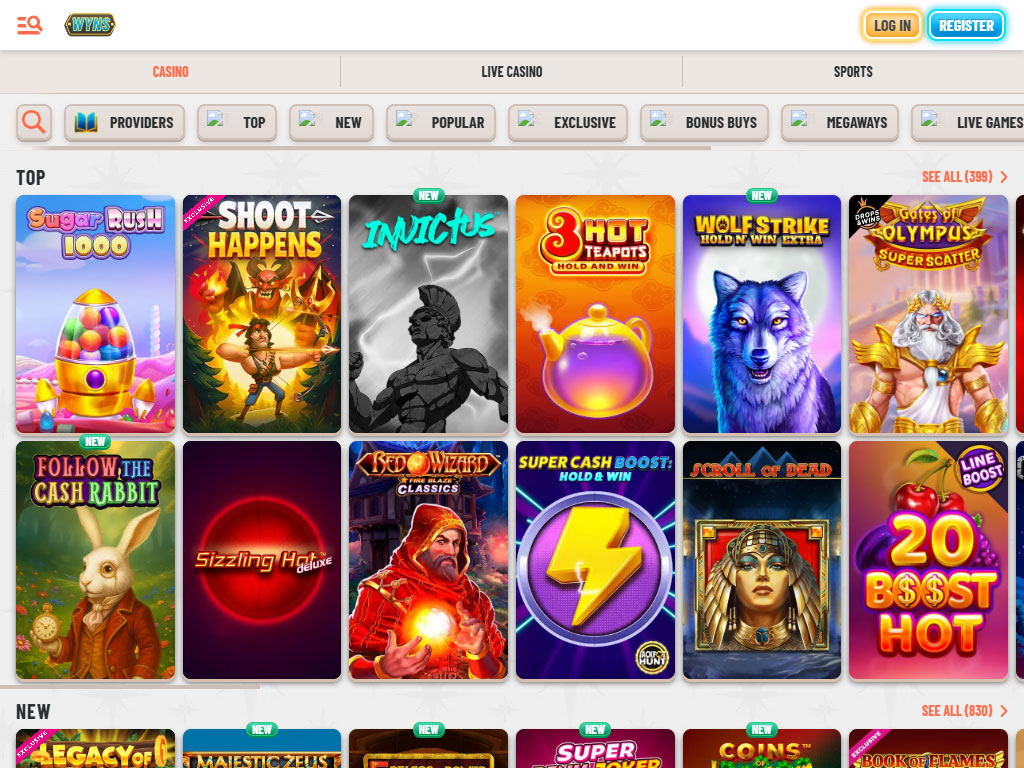The width and height of the screenshot is (1024, 768).
Task: Open Coins game tile in New section
Action: [x=762, y=748]
